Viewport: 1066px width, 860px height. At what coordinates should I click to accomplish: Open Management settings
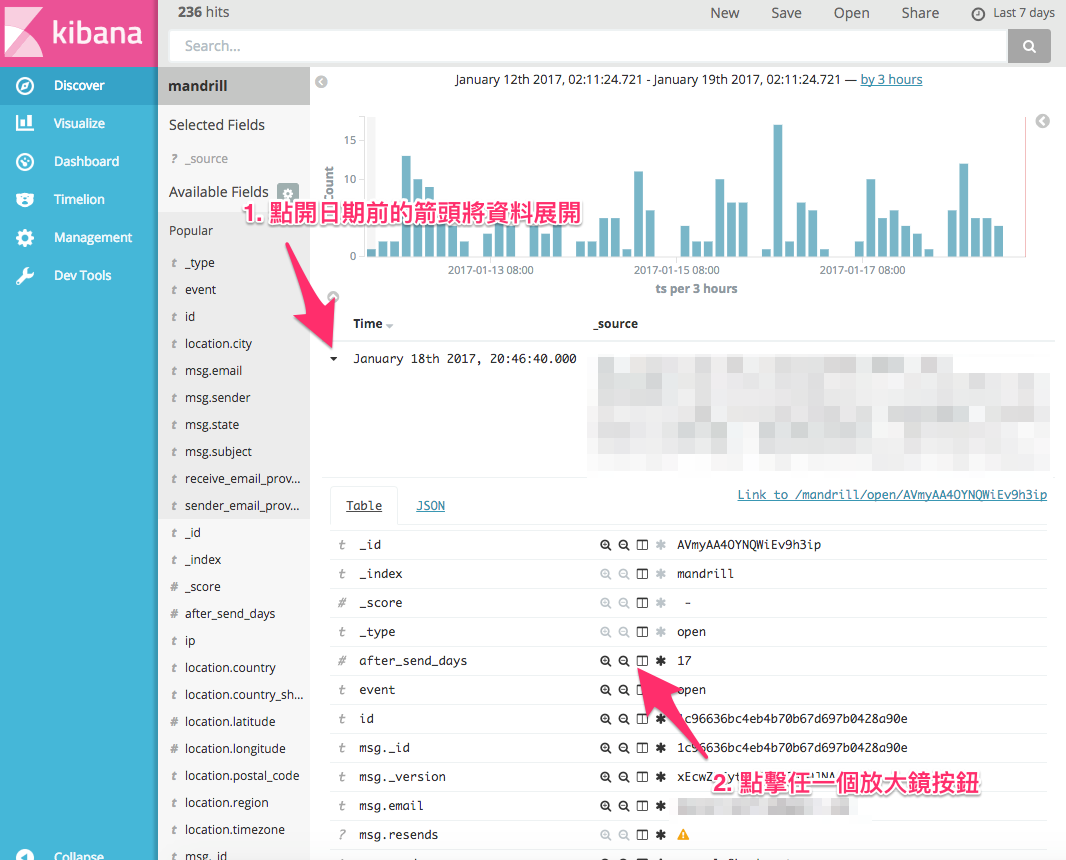(x=79, y=238)
